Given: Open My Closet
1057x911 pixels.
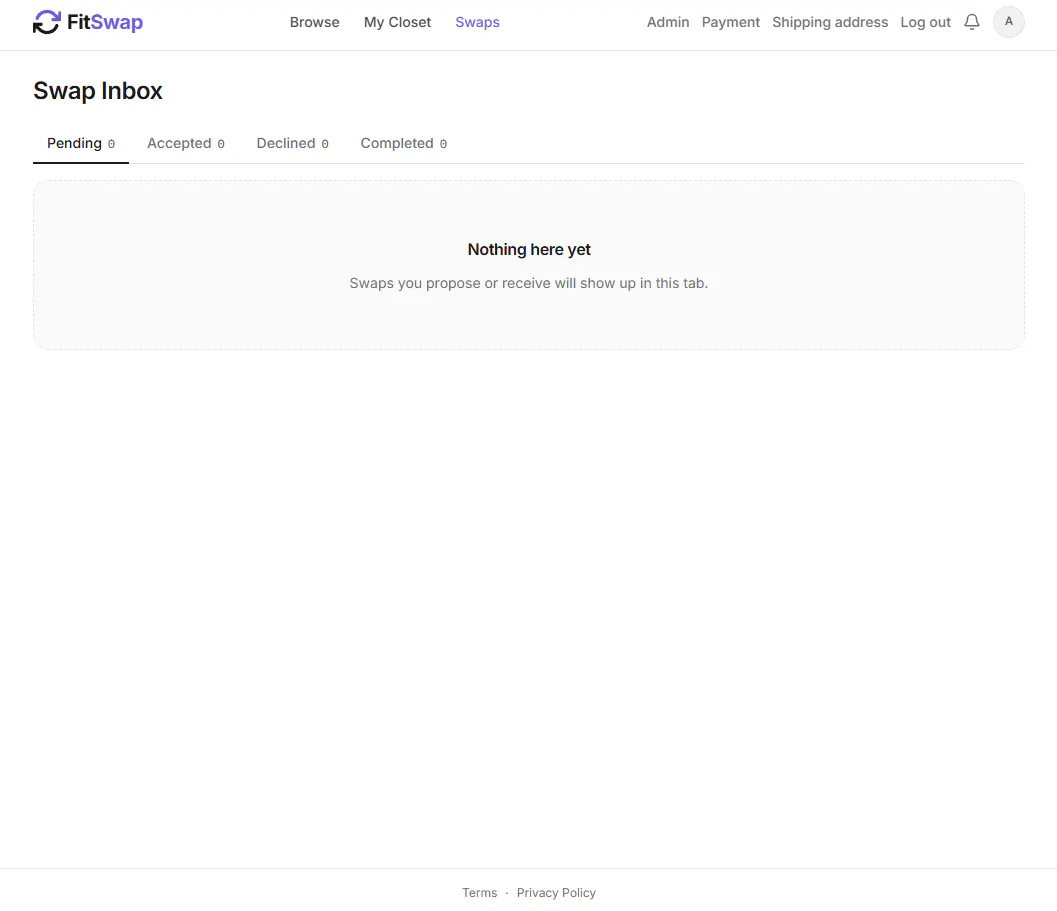Looking at the screenshot, I should [397, 22].
